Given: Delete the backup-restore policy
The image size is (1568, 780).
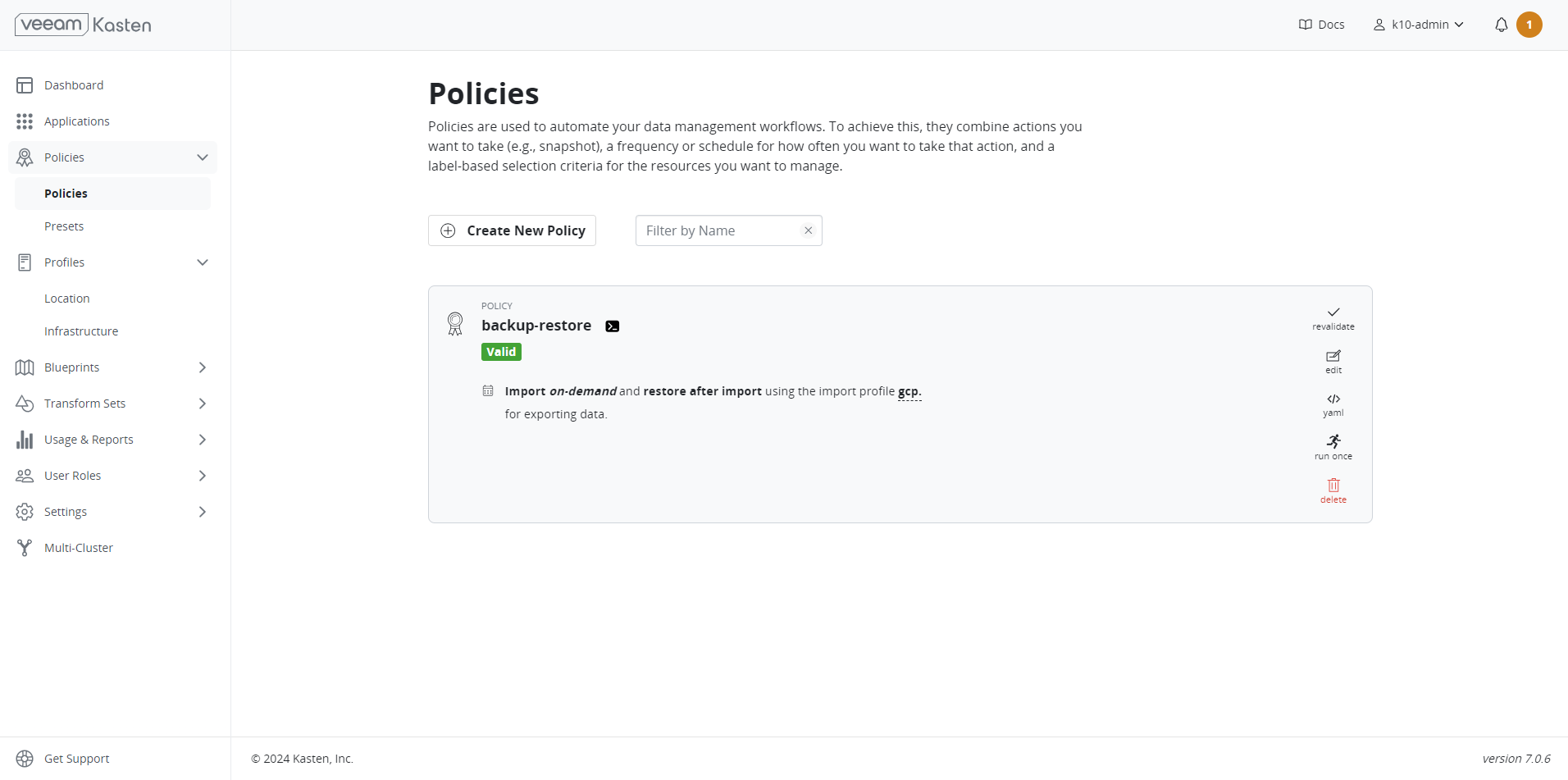Looking at the screenshot, I should (x=1332, y=490).
